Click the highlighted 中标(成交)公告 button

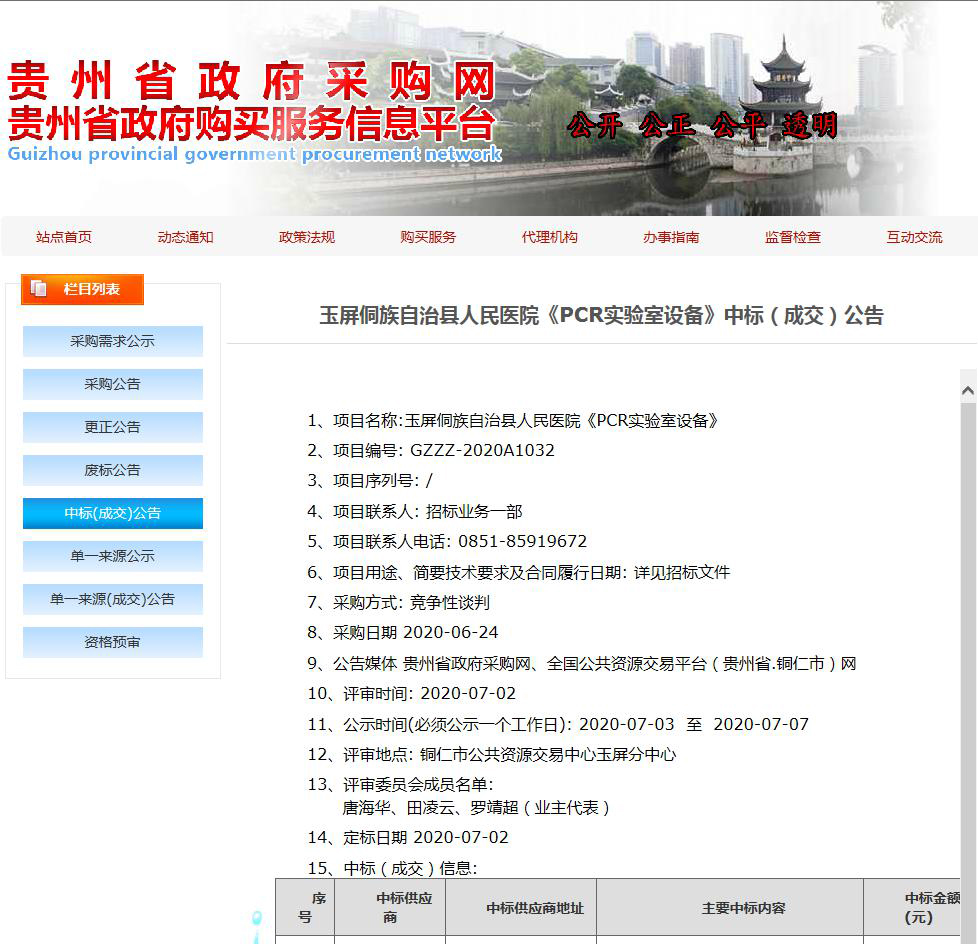(x=113, y=513)
